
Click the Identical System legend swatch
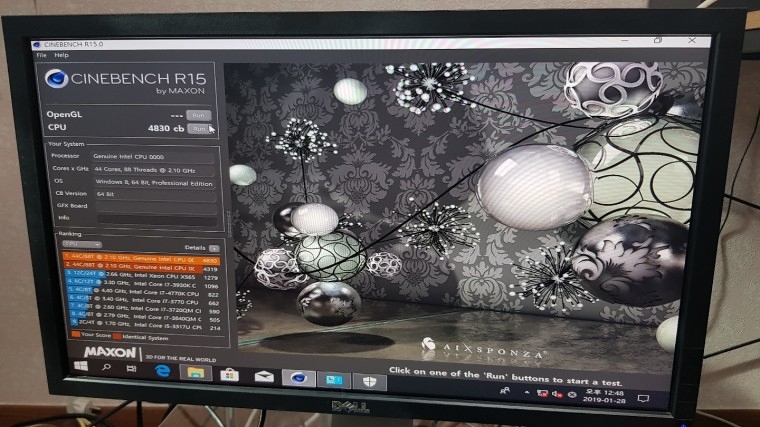pyautogui.click(x=117, y=336)
